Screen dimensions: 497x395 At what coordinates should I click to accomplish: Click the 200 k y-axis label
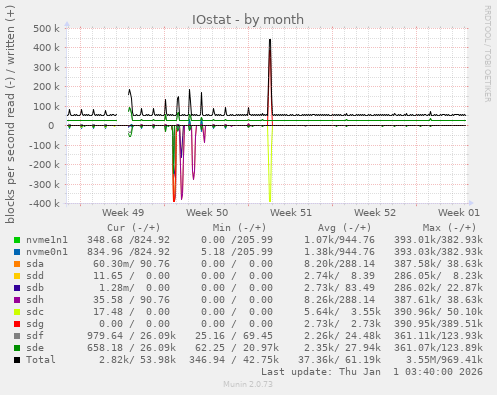coord(46,87)
